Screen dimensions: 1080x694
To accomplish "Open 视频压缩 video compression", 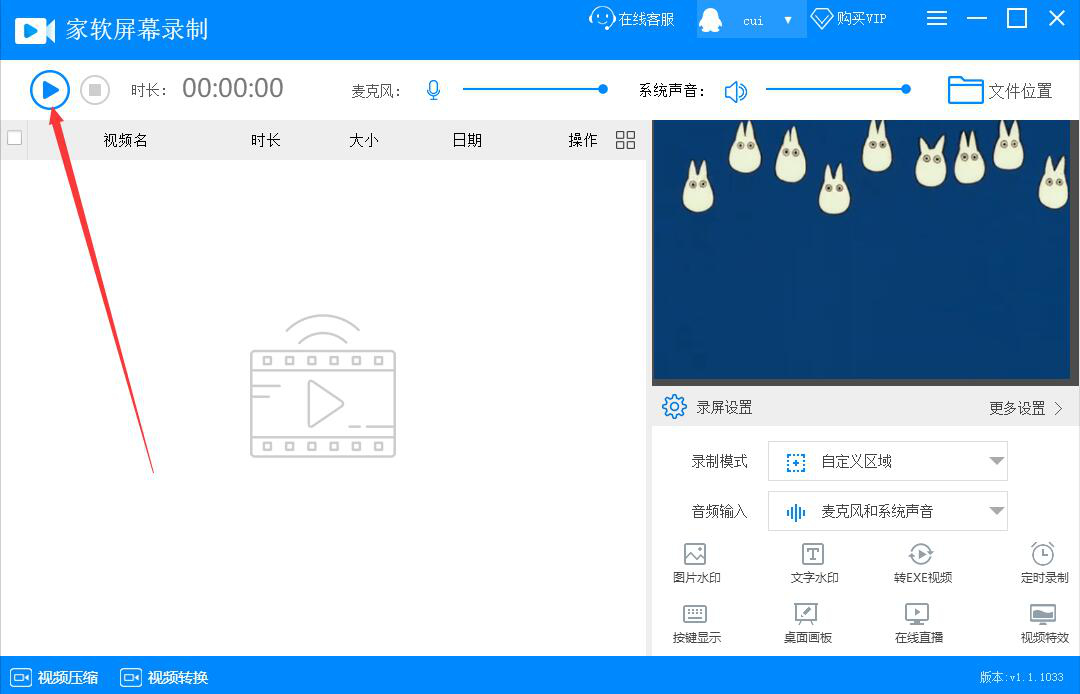I will [54, 677].
